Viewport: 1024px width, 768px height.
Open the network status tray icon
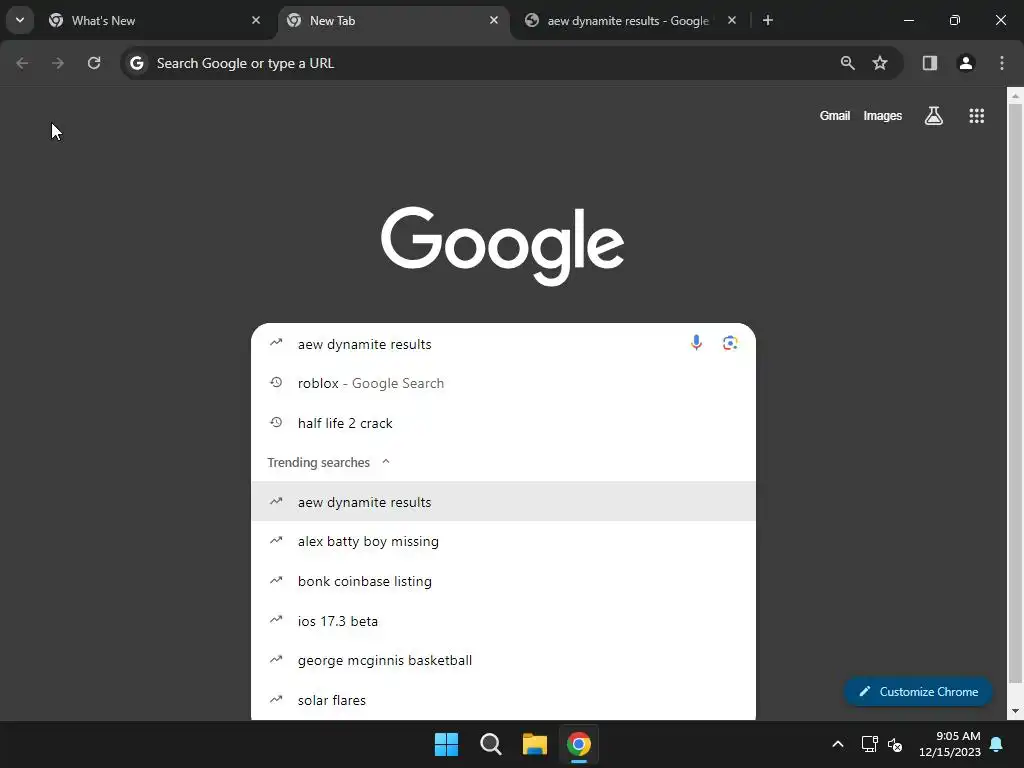869,744
